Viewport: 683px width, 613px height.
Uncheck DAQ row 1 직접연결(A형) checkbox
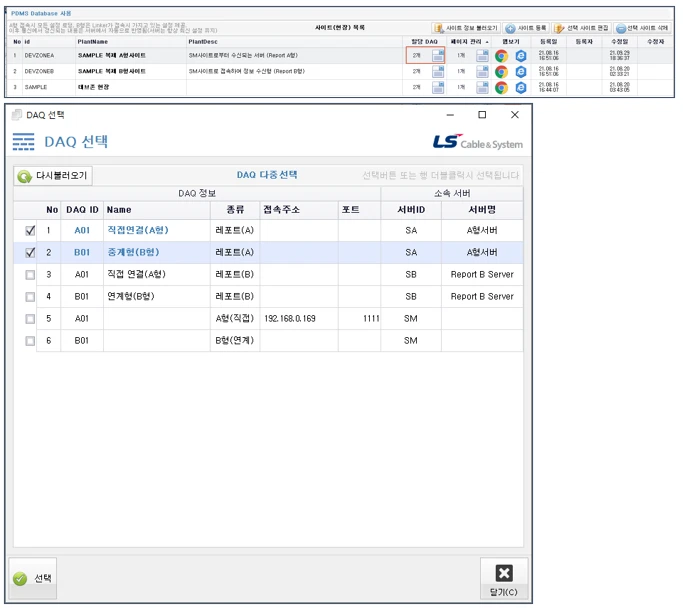(30, 230)
